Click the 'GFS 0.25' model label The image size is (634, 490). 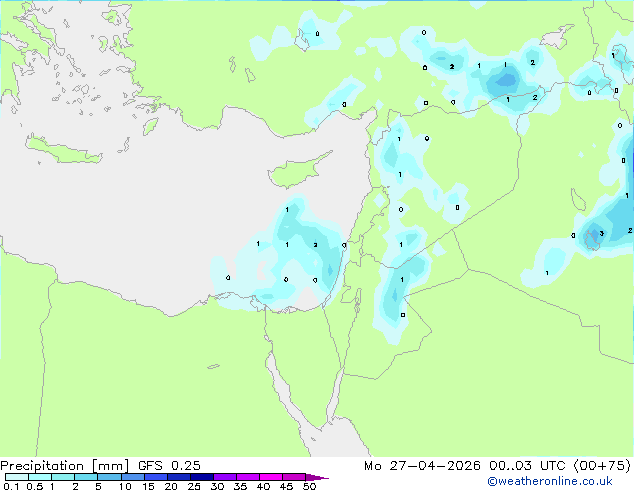tap(169, 466)
